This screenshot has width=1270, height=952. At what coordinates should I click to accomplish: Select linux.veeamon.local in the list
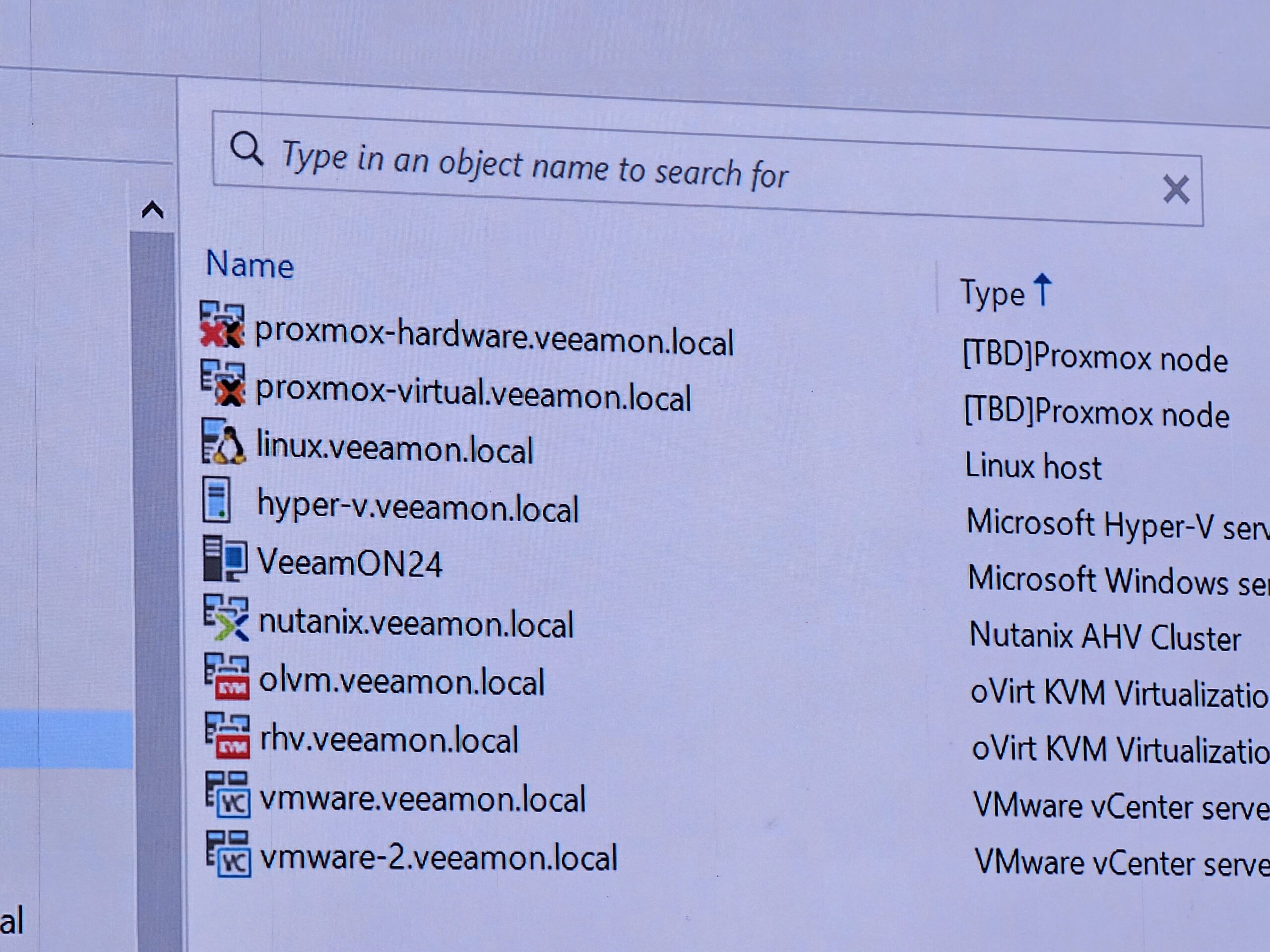395,449
